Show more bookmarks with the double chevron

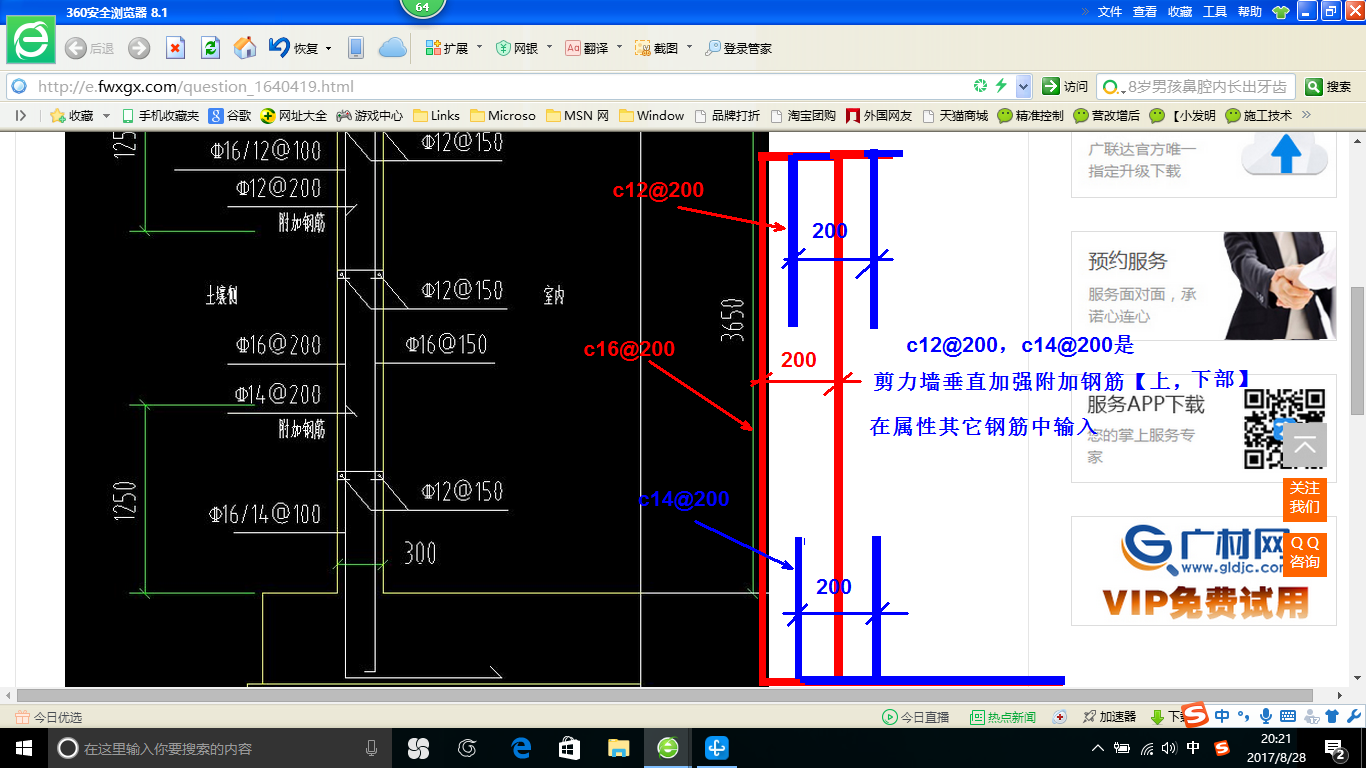(x=1306, y=116)
